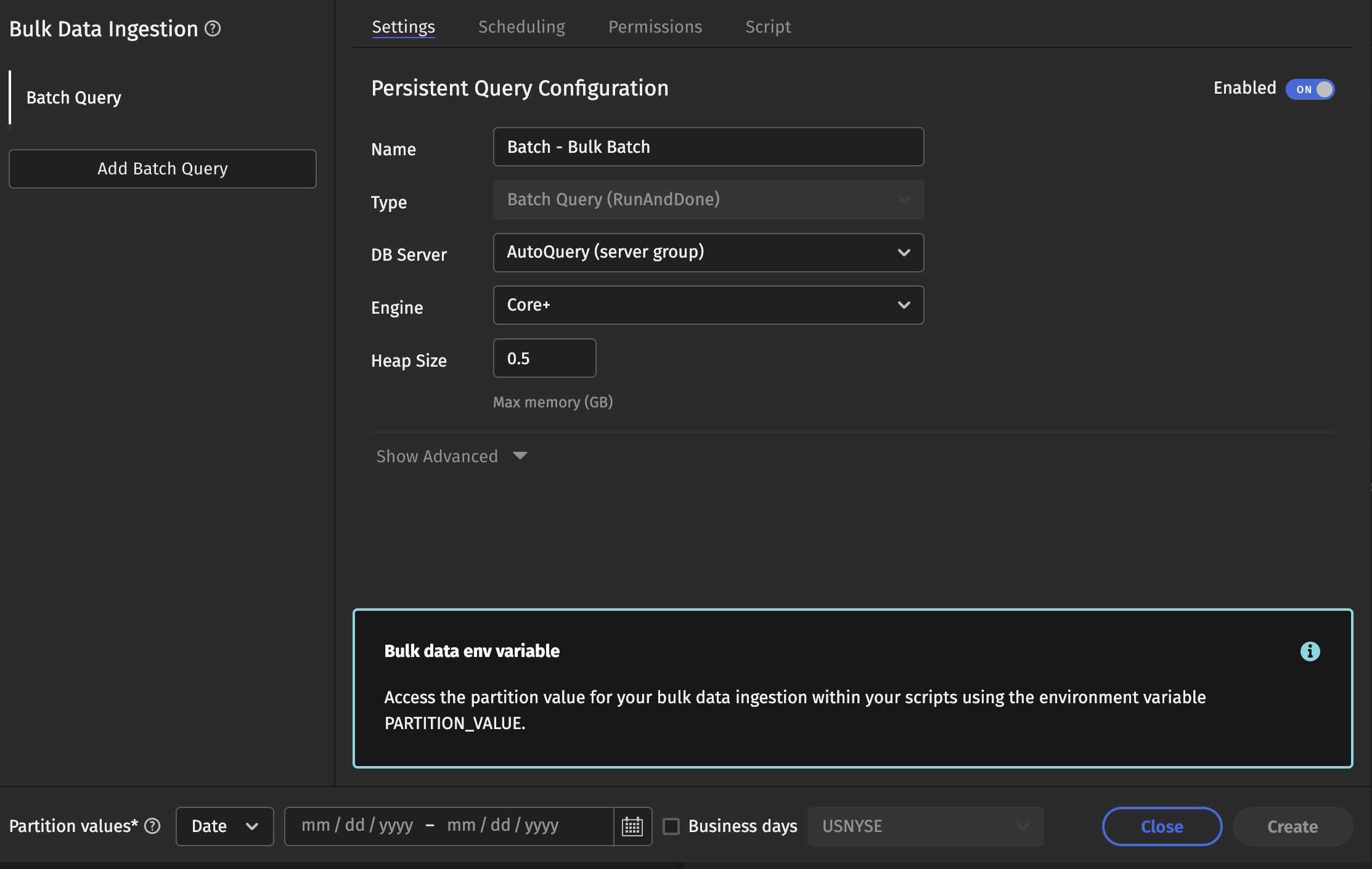Viewport: 1372px width, 869px height.
Task: Click info icon in env variable banner
Action: coord(1310,651)
